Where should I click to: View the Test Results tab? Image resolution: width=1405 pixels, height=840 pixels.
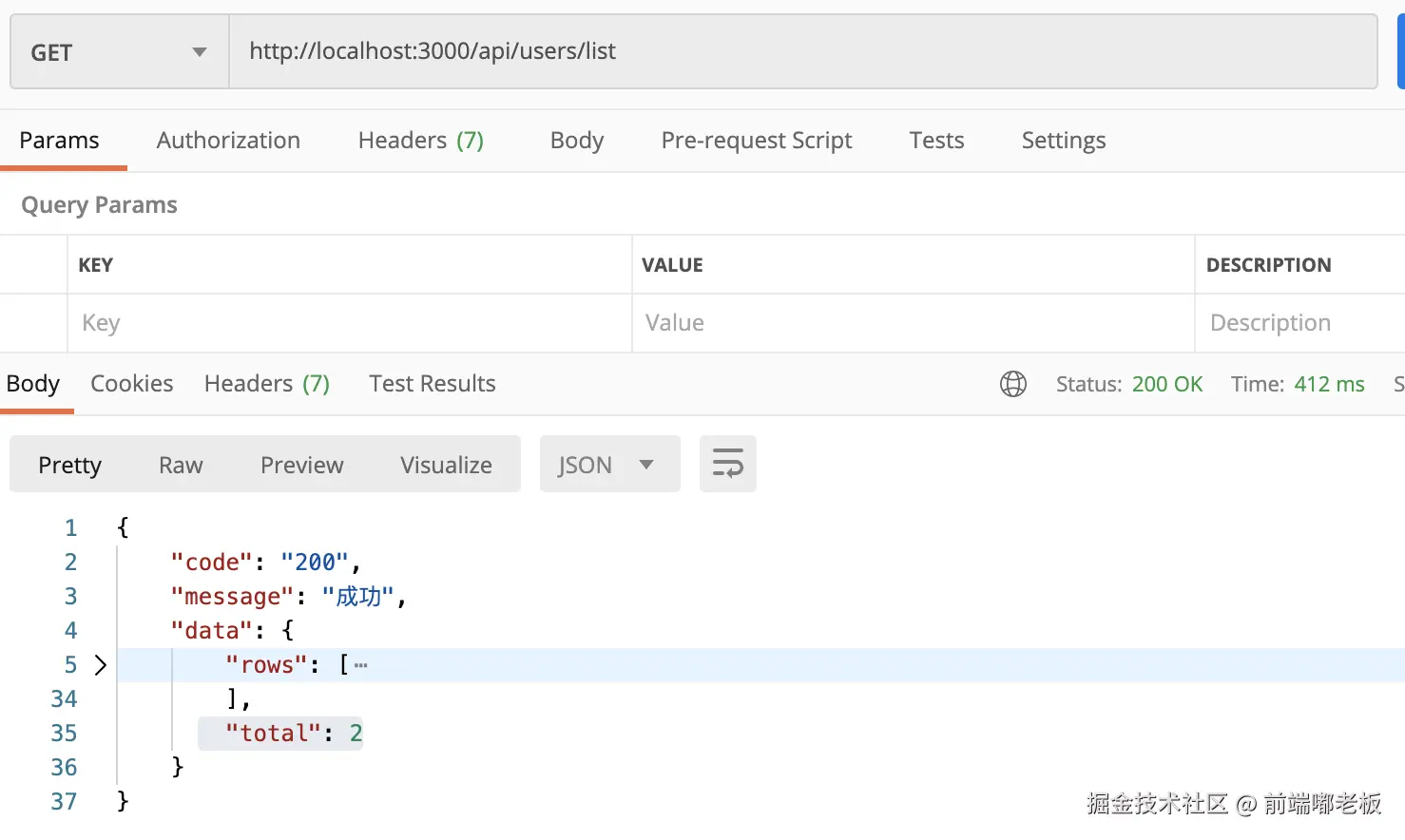pos(432,384)
